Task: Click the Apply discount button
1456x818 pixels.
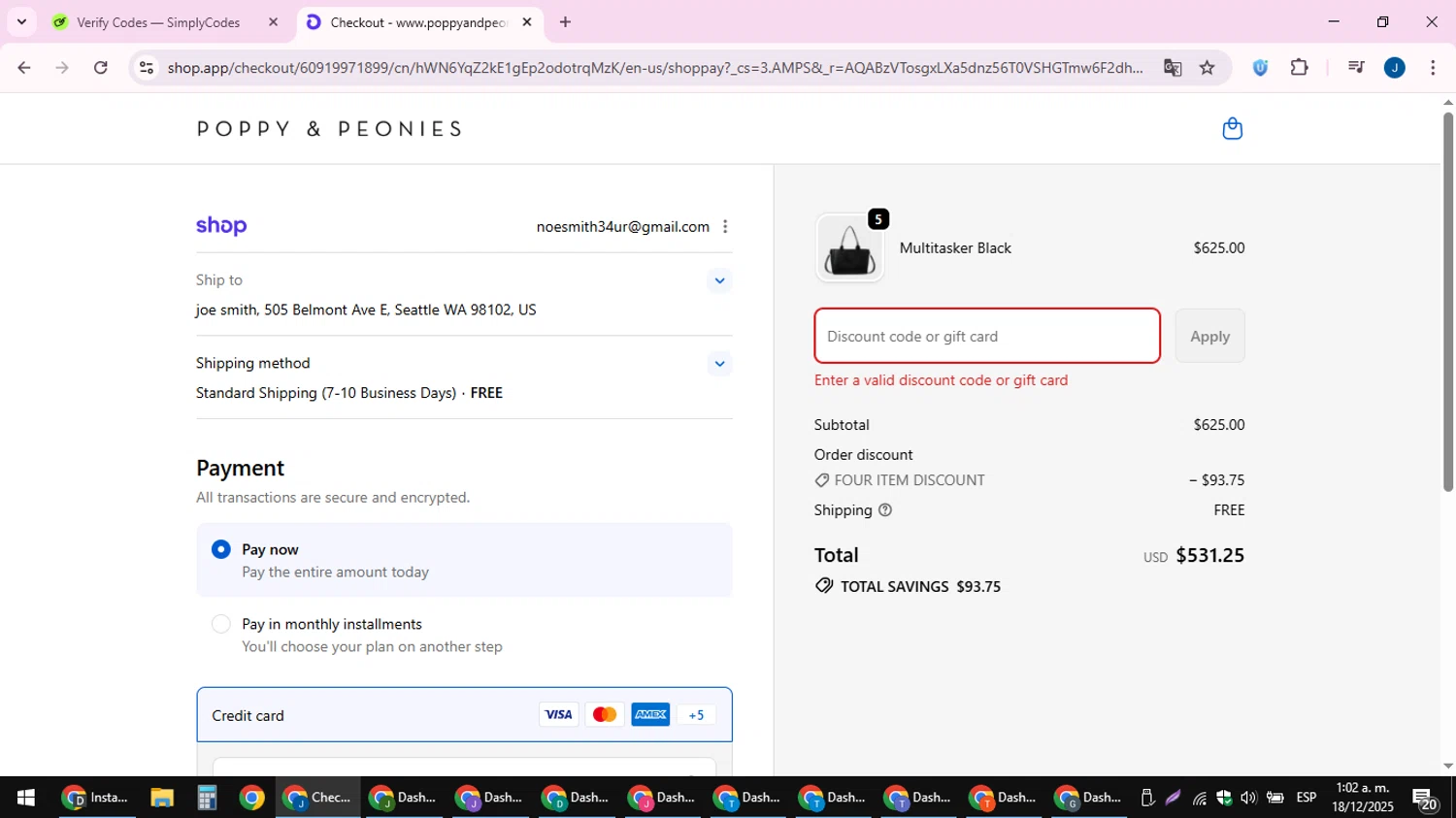Action: coord(1209,336)
